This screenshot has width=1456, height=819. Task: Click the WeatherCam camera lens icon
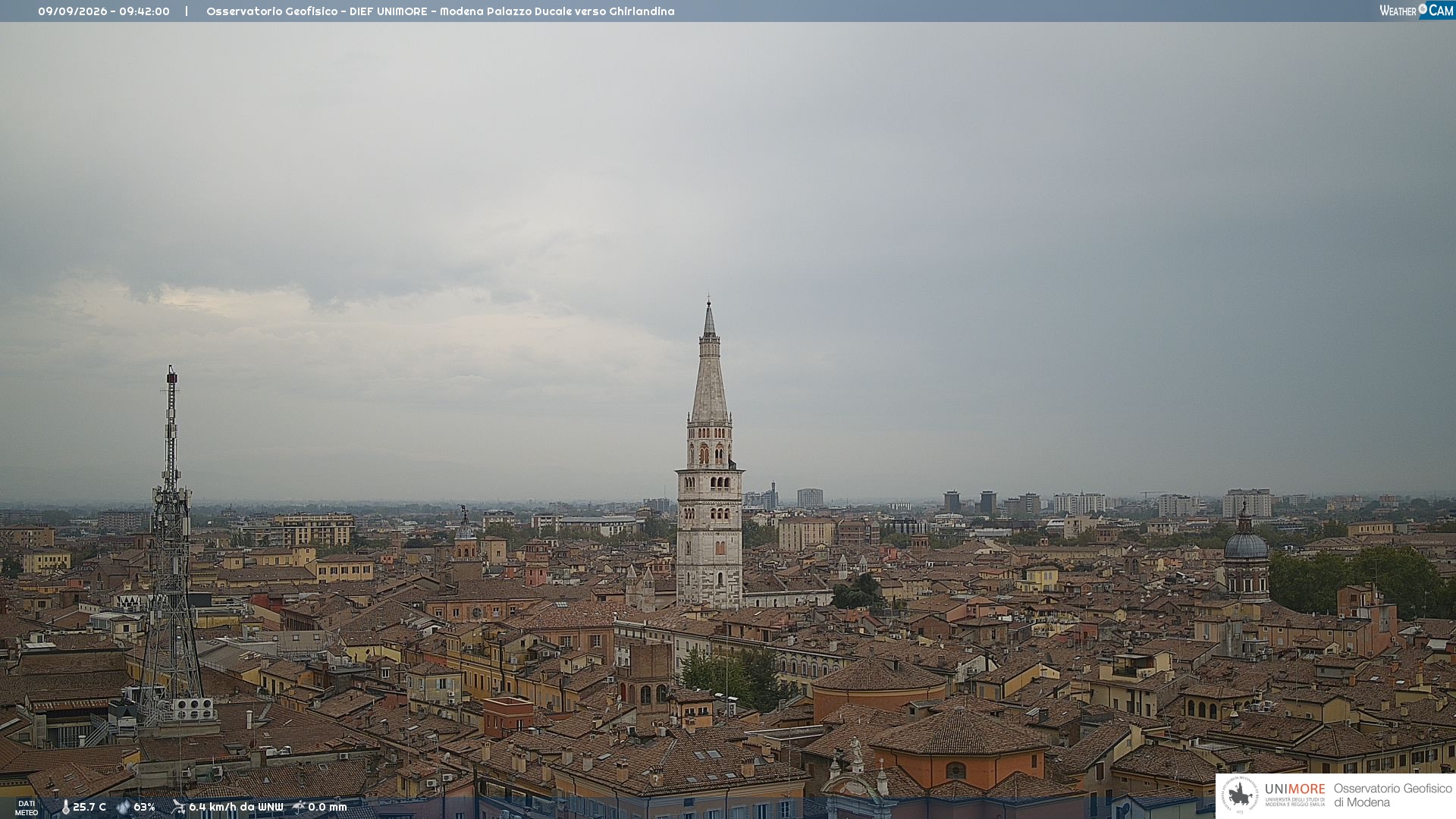(x=1423, y=10)
